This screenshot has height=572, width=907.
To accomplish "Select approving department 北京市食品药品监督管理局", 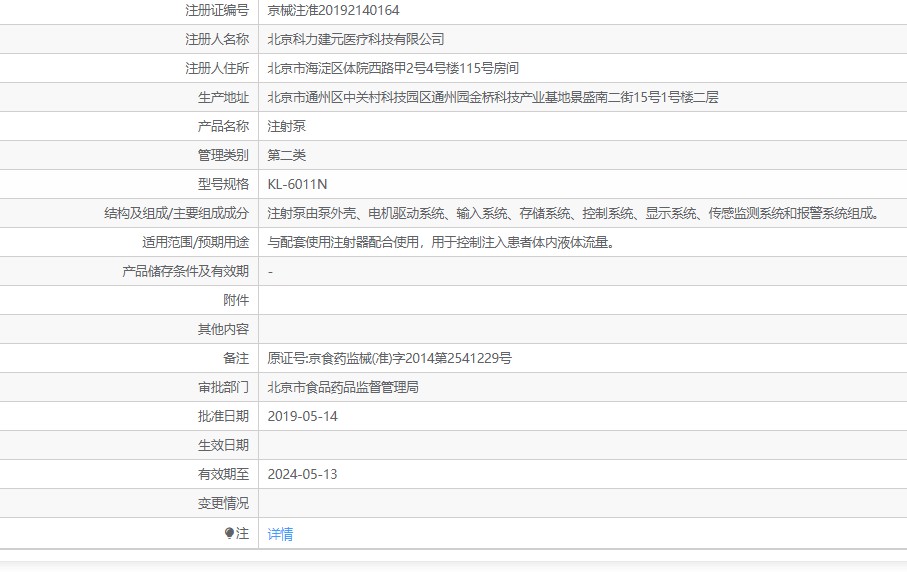I will (x=343, y=388).
